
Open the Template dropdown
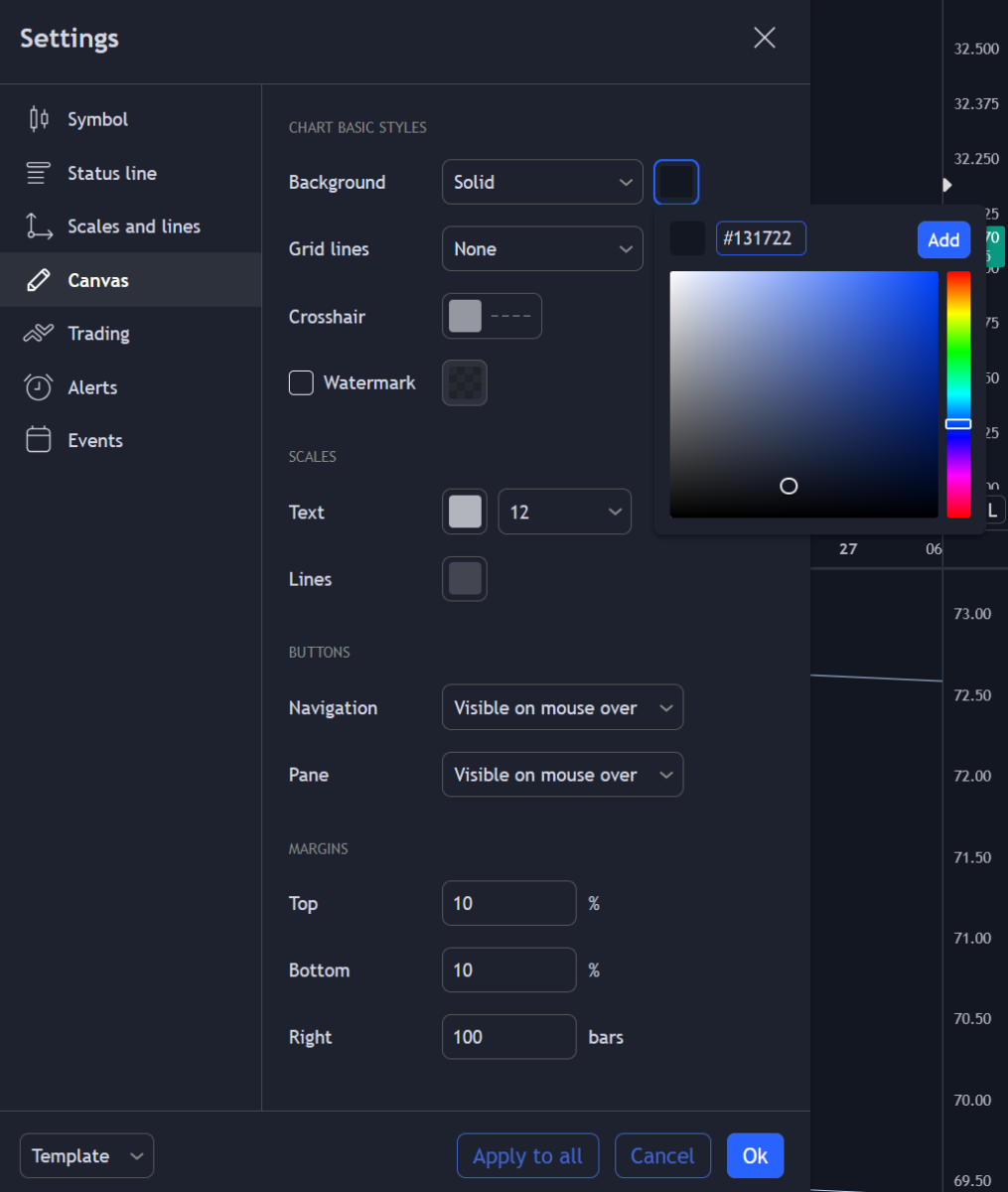(87, 1155)
